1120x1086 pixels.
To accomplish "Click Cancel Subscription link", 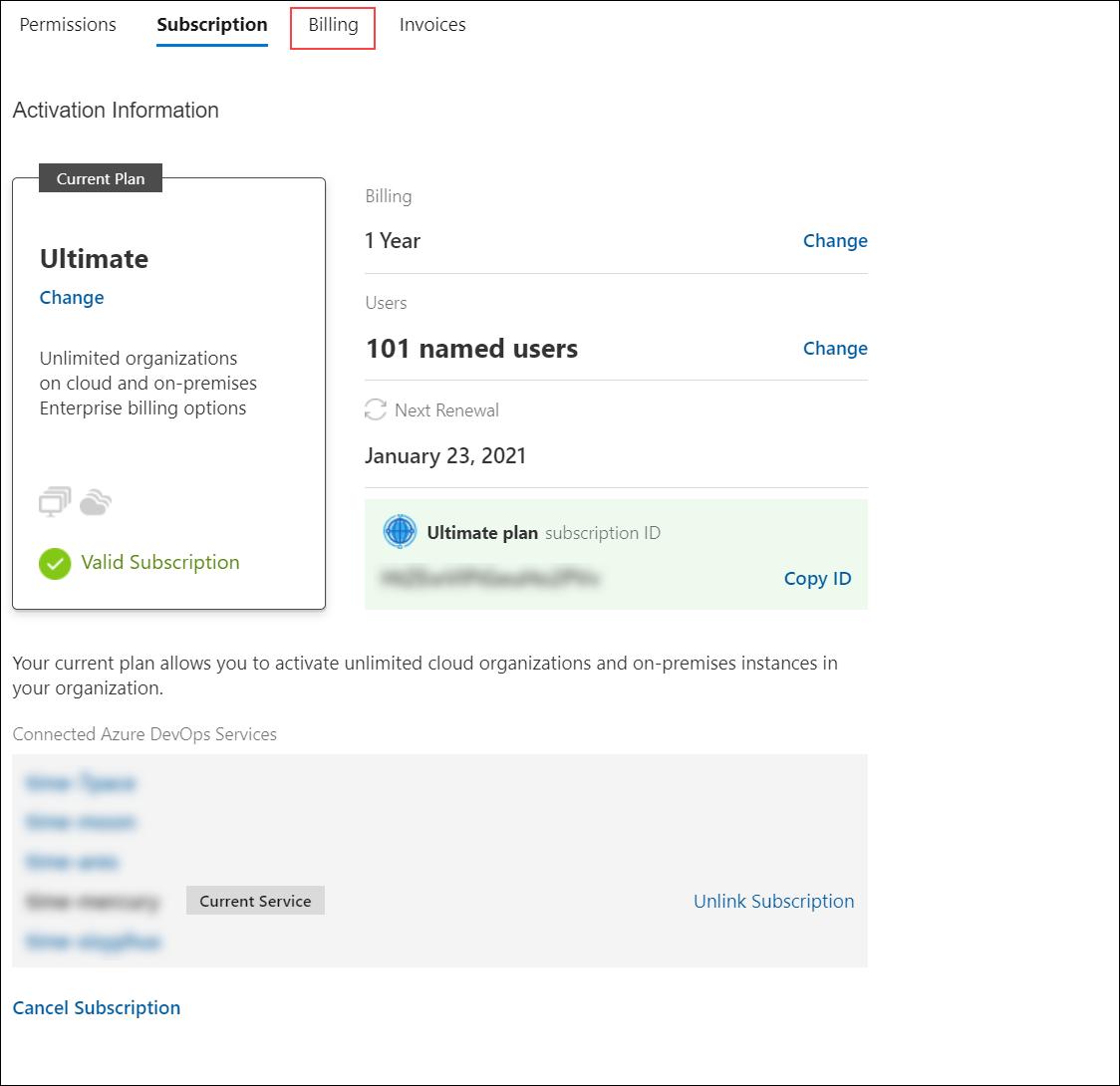I will pos(97,1007).
